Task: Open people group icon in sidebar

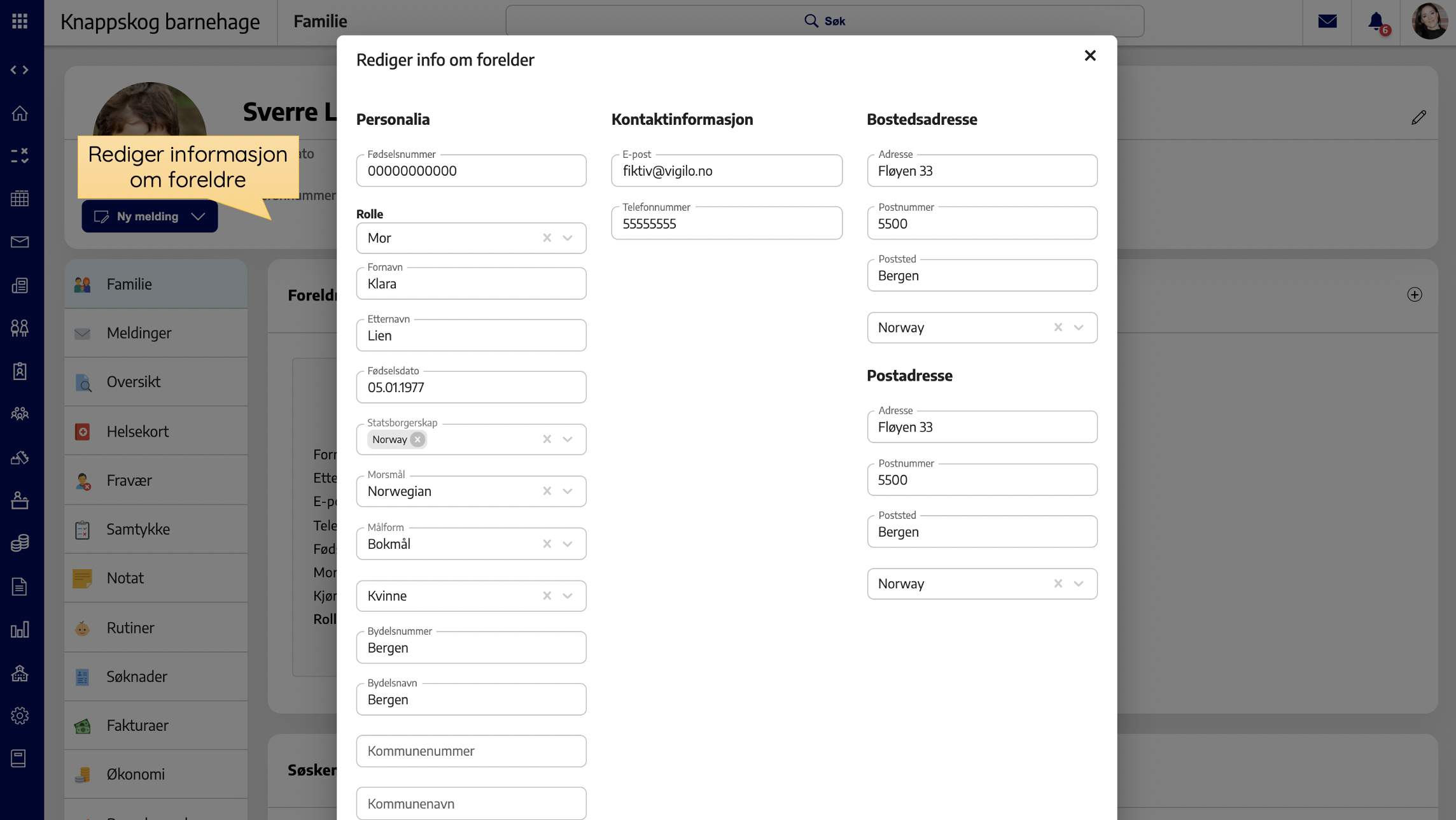Action: pyautogui.click(x=20, y=414)
